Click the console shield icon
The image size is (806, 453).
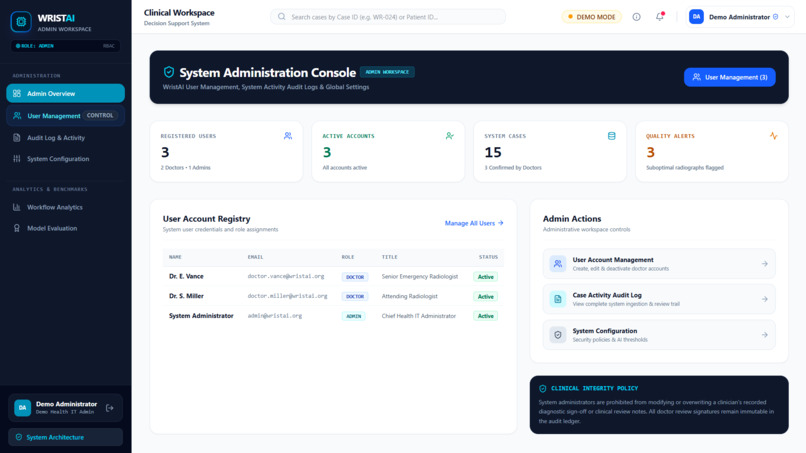[169, 72]
